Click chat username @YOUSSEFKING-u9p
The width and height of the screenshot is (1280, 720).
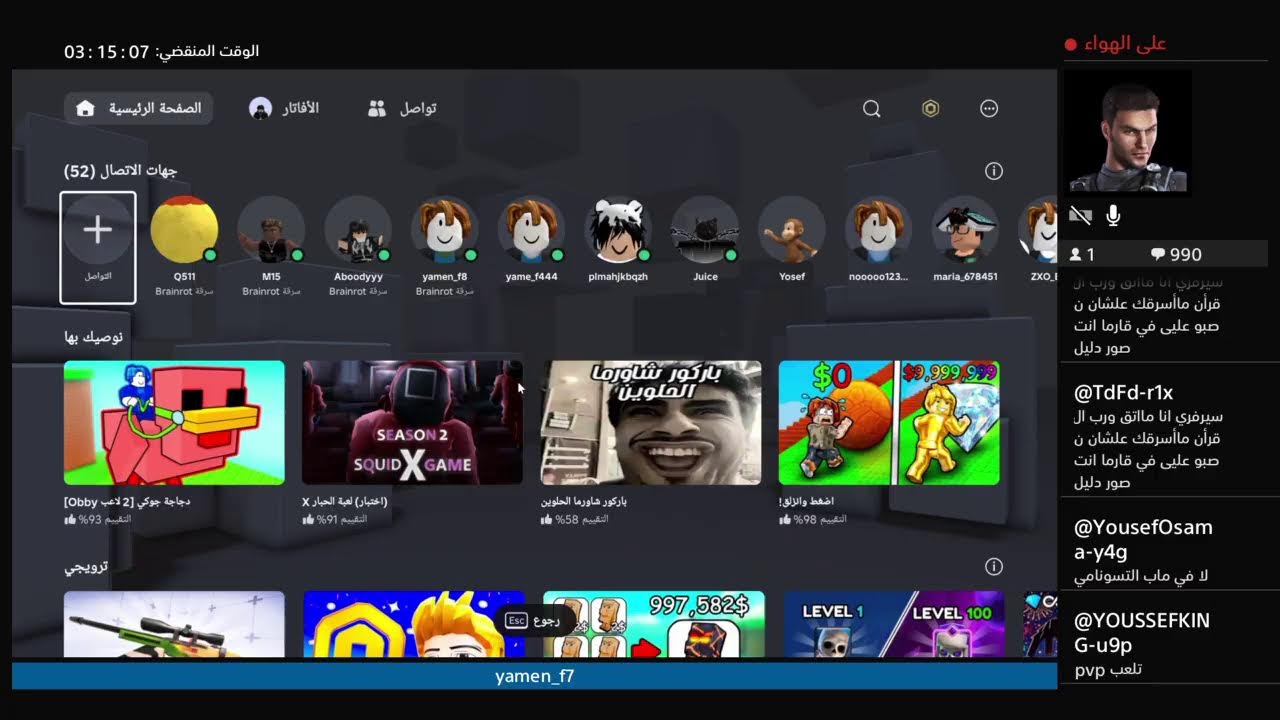pyautogui.click(x=1142, y=632)
